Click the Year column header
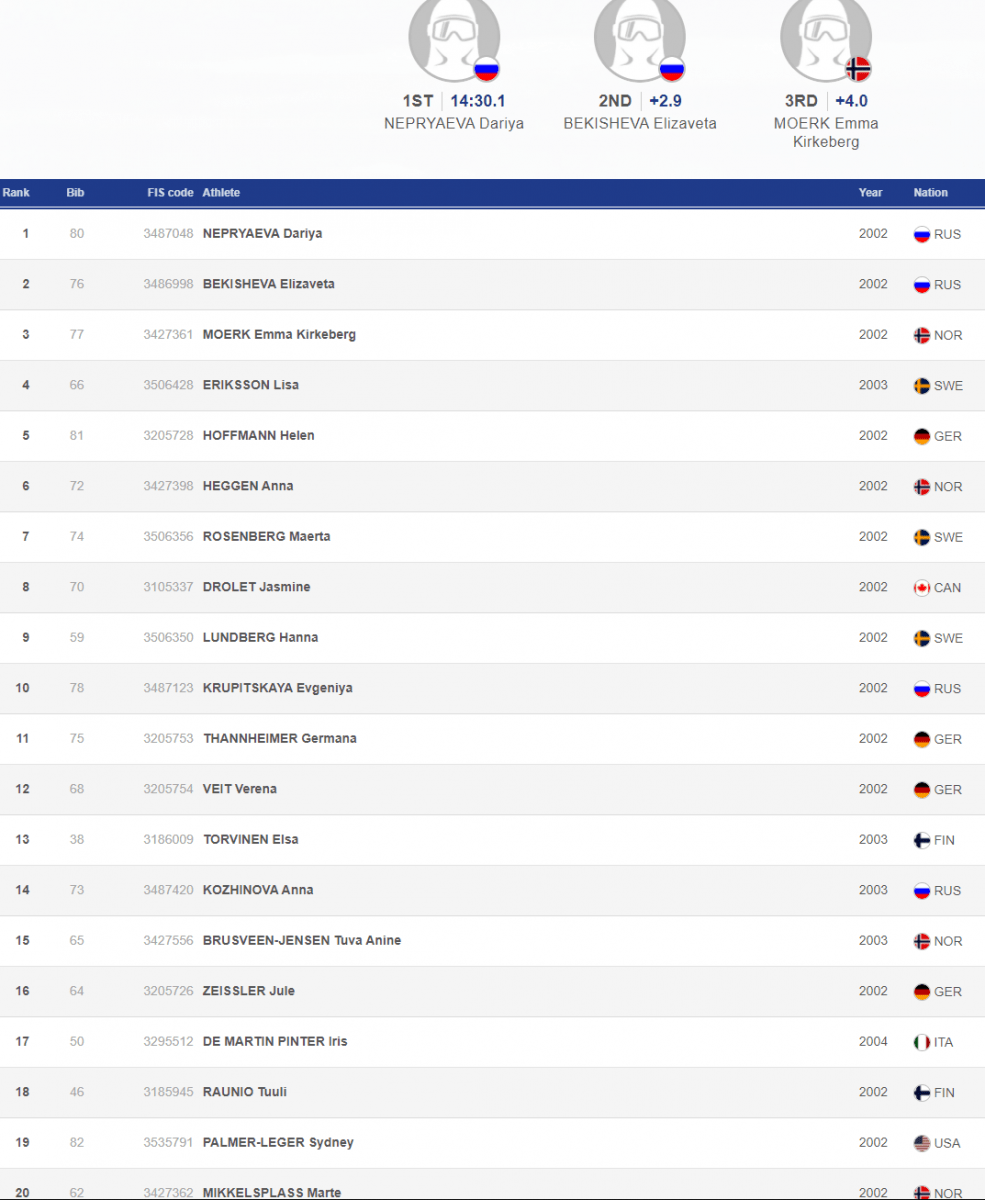985x1200 pixels. pyautogui.click(x=870, y=193)
